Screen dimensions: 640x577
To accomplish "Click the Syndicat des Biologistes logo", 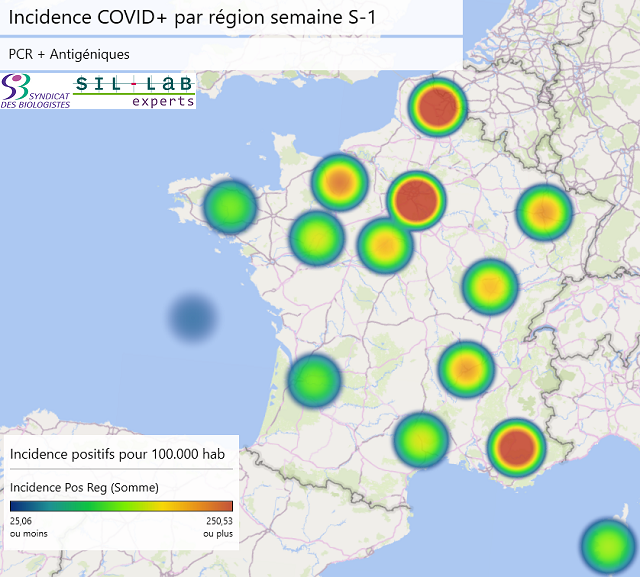I will click(36, 91).
